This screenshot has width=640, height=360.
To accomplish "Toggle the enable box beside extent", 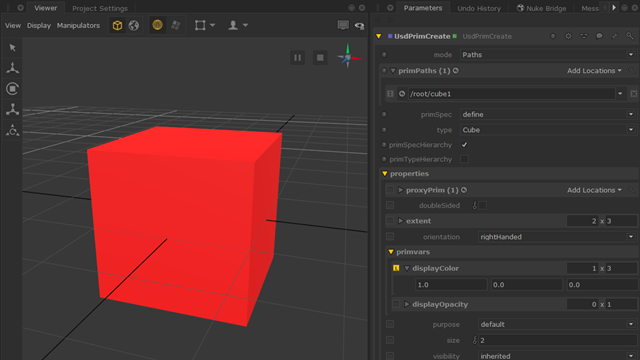I will 390,221.
